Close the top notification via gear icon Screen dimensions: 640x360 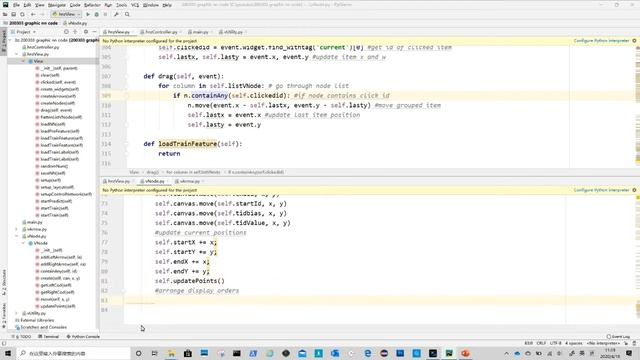634,41
